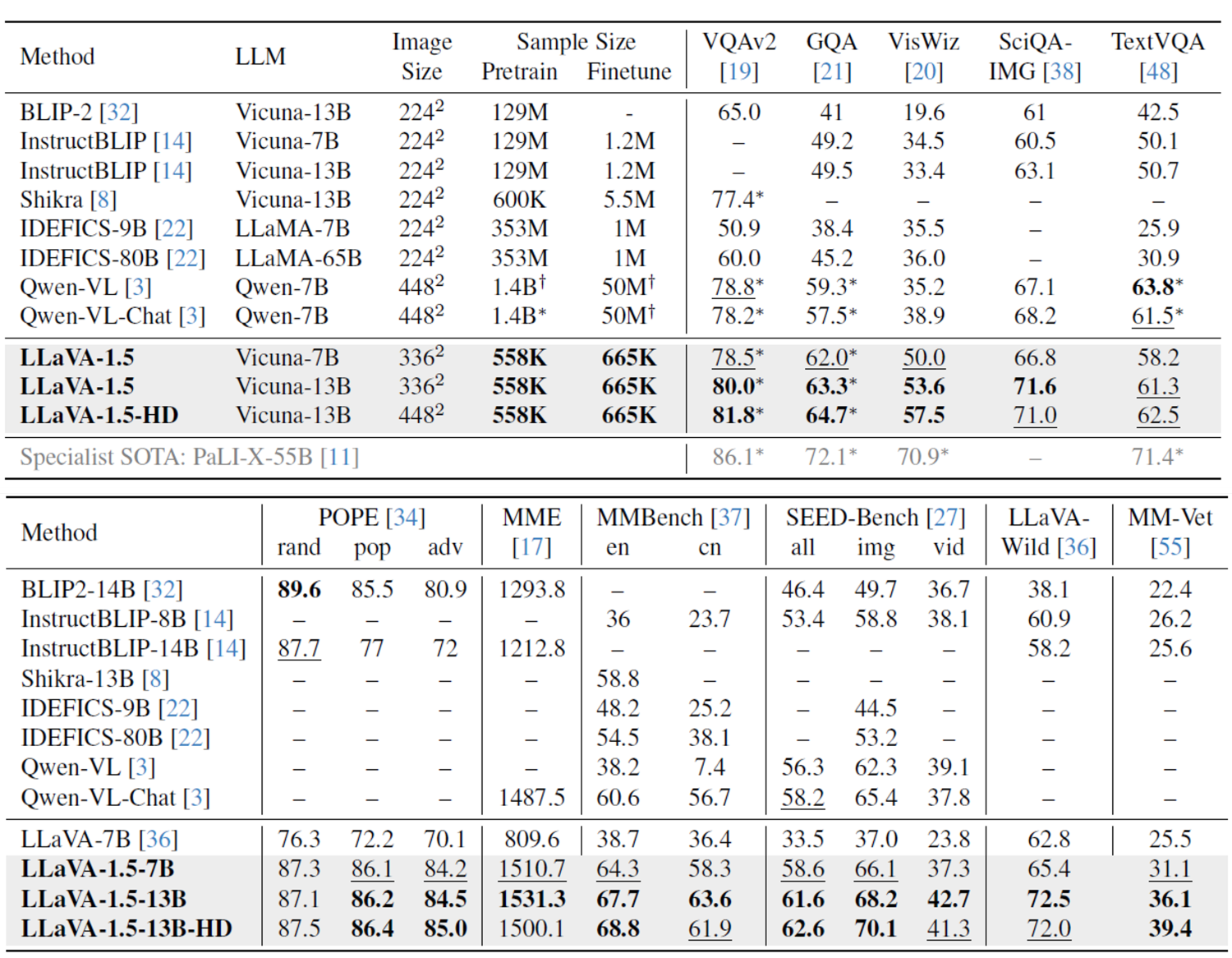The image size is (1232, 958).
Task: Select the LLaMA-65B cell
Action: tap(298, 258)
